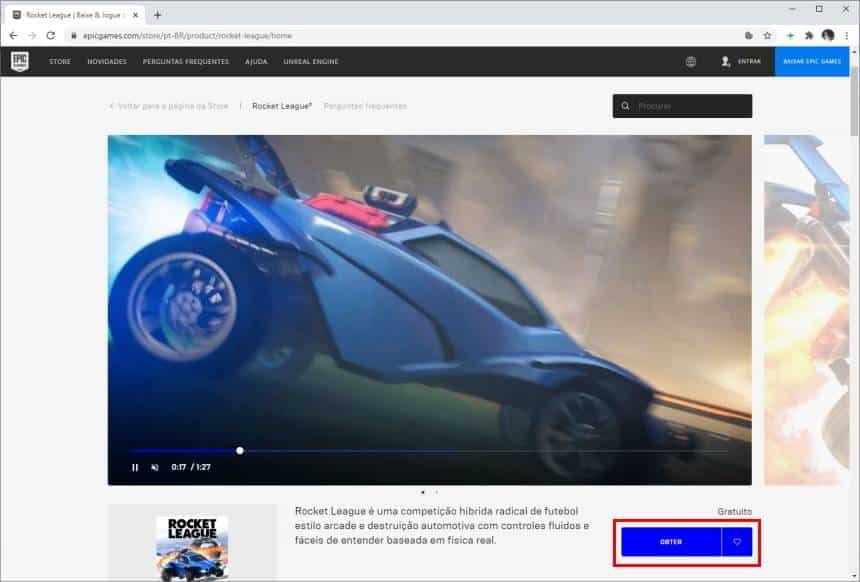This screenshot has height=582, width=860.
Task: Add to wishlist with the heart icon
Action: [737, 541]
